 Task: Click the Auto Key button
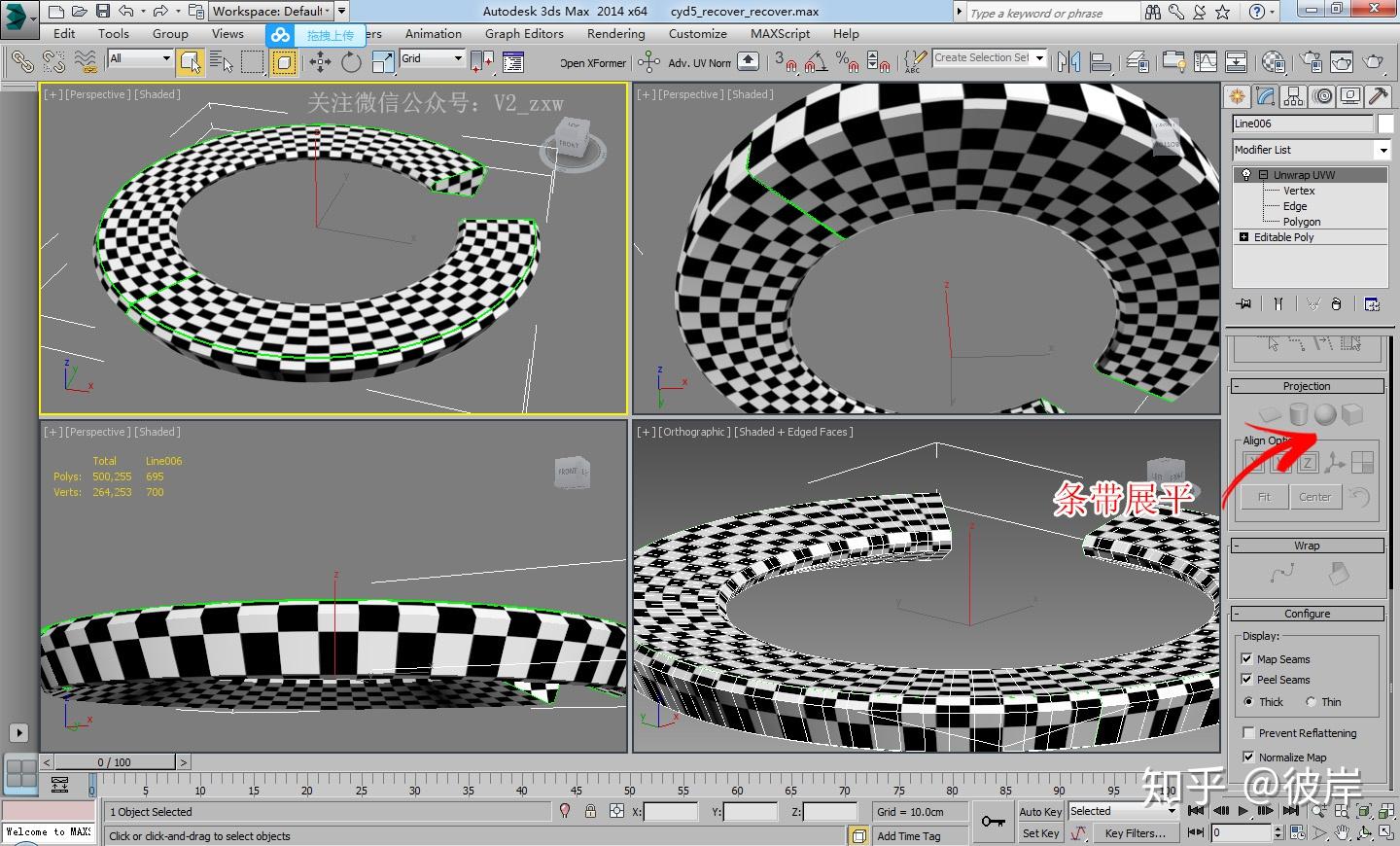click(1039, 812)
